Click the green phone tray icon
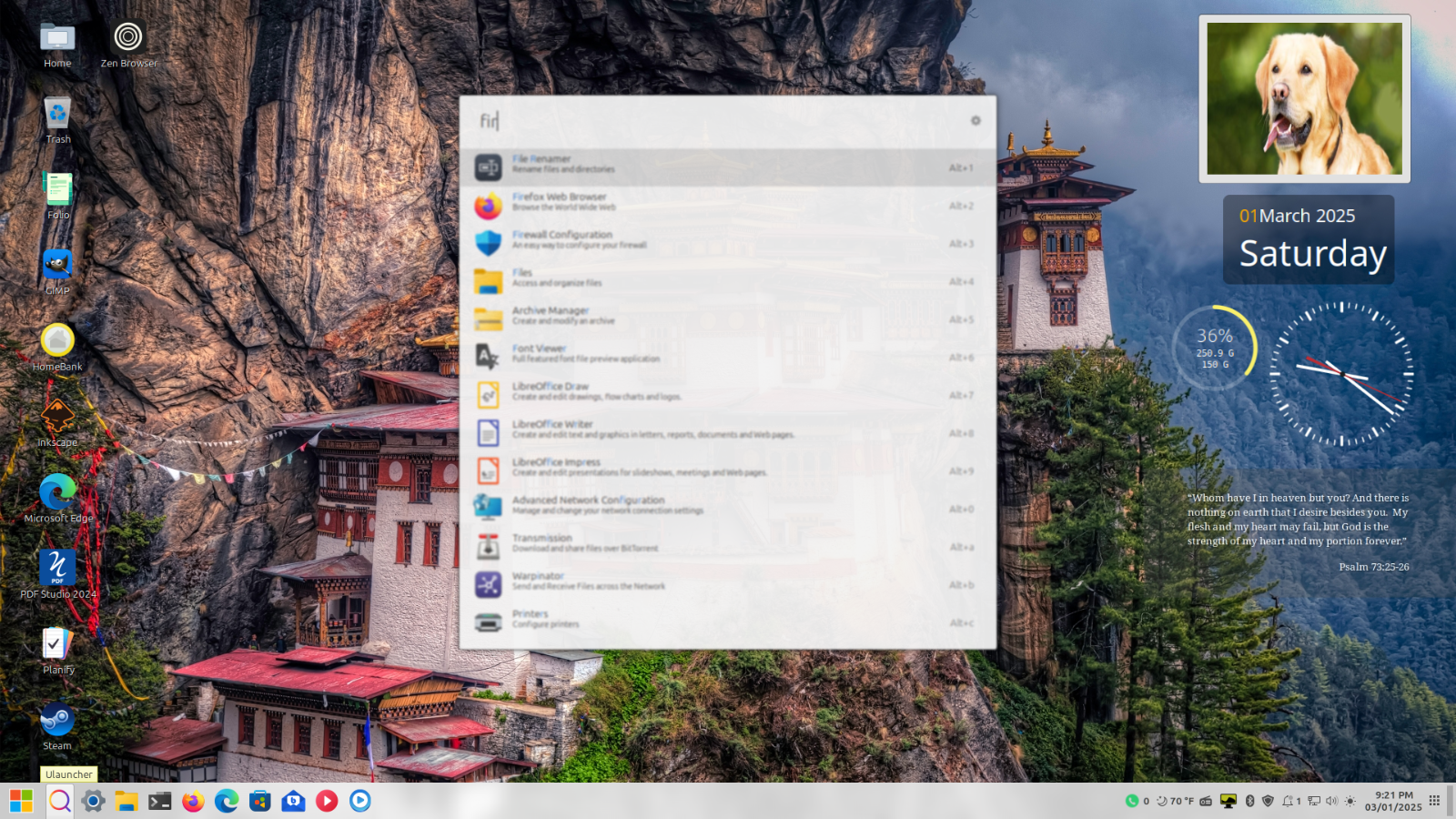1456x819 pixels. (1132, 801)
